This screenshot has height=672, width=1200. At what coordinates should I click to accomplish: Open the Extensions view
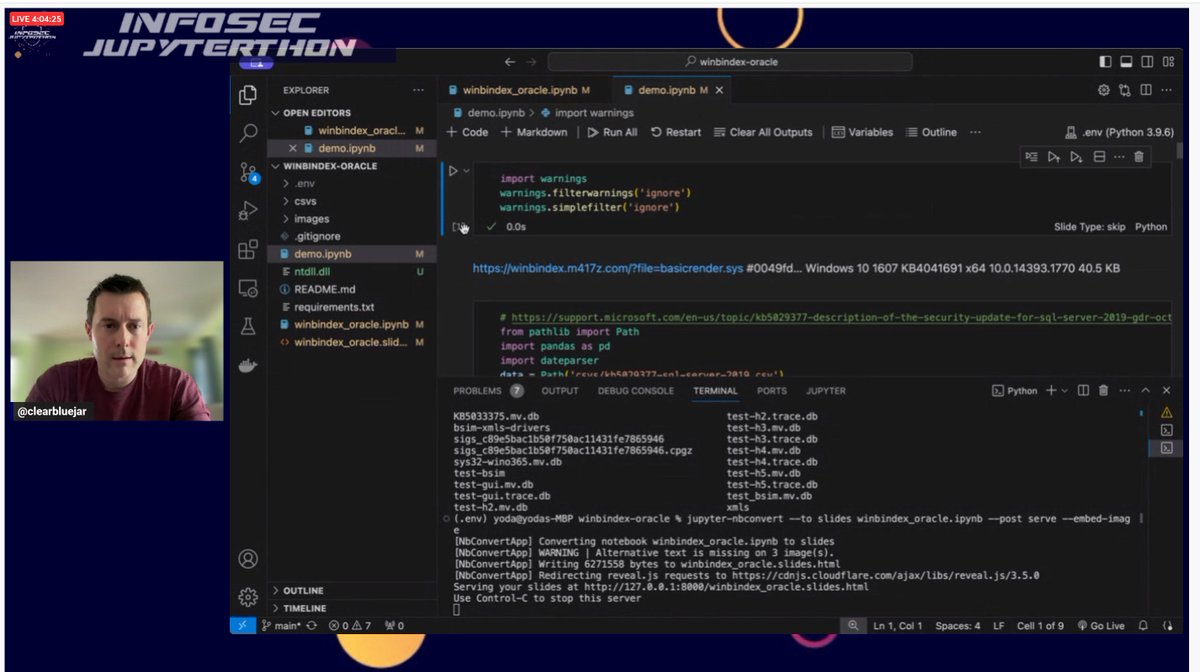point(248,250)
